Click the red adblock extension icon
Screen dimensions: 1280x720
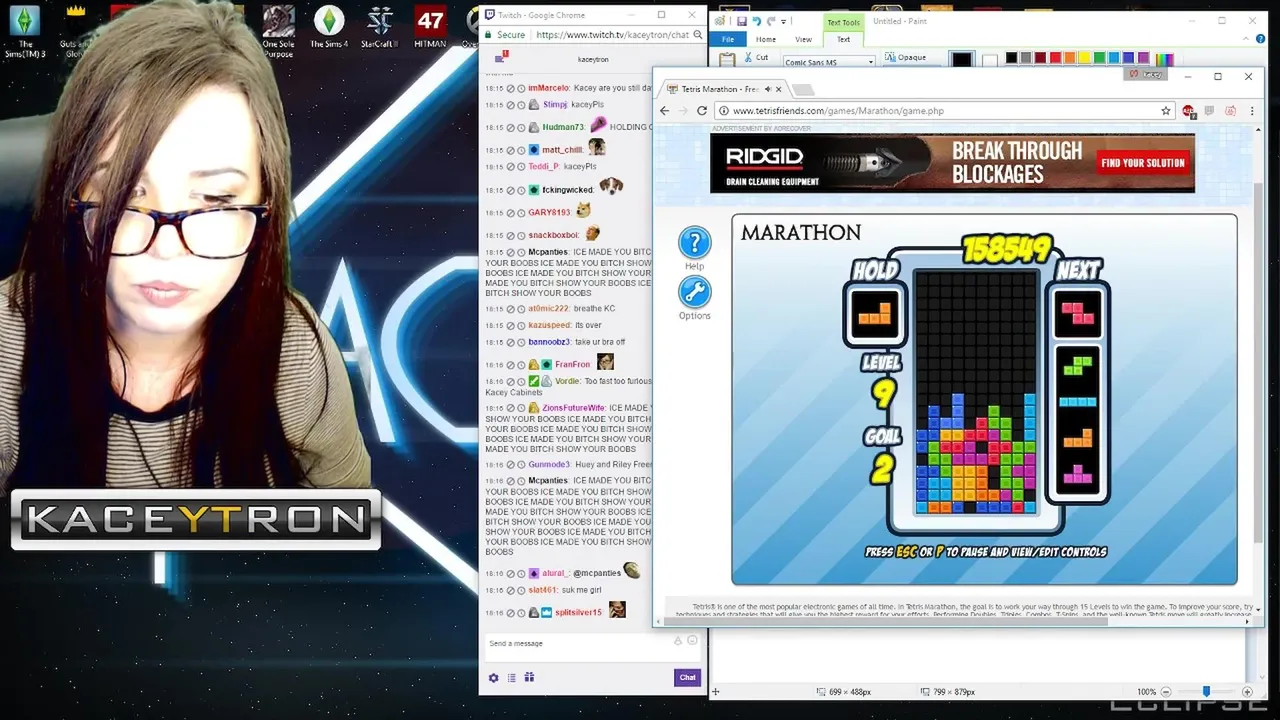coord(1188,111)
